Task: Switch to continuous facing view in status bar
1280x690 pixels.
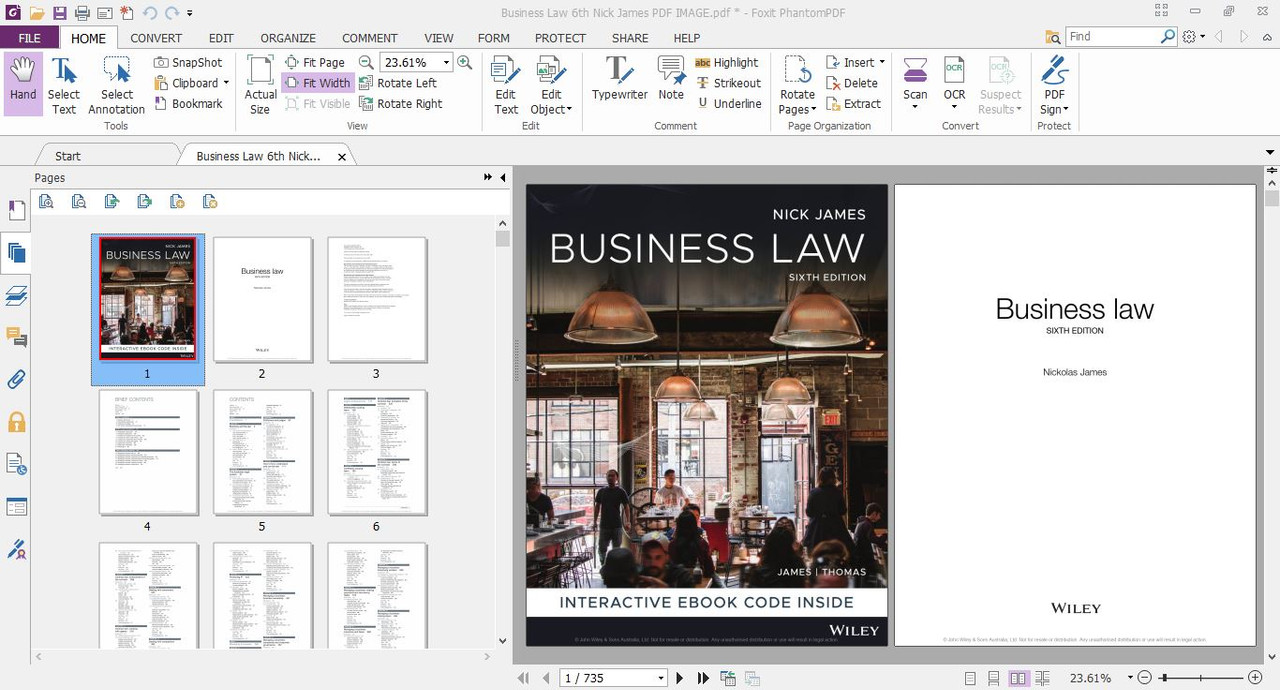Action: (1043, 678)
